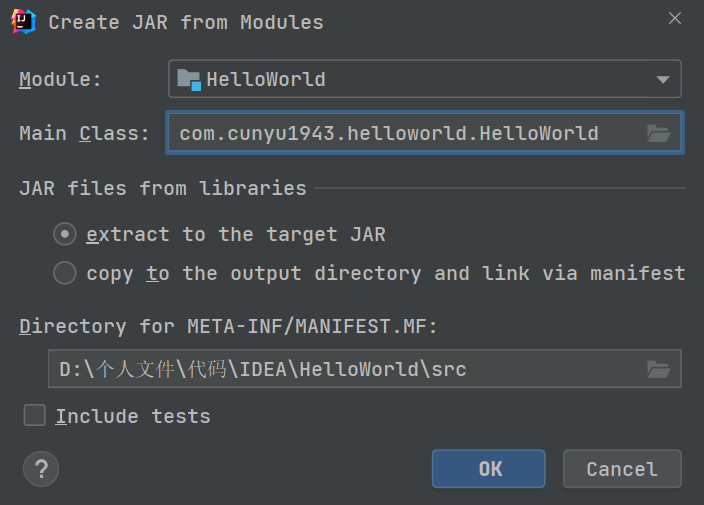This screenshot has height=505, width=704.
Task: Click the HelloWorld module folder icon
Action: 188,79
